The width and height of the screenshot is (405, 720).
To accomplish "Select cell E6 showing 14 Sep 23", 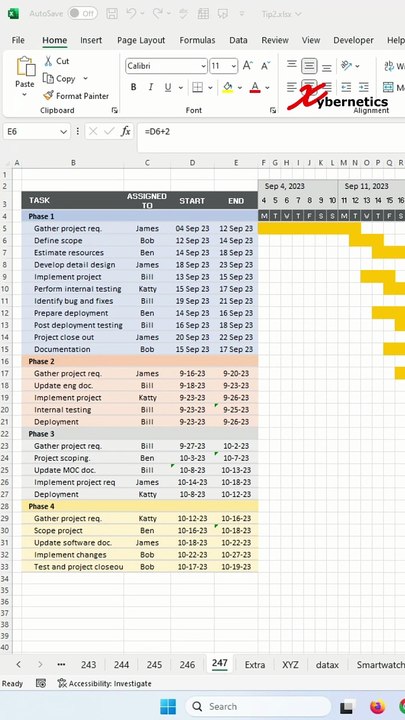I will point(236,241).
